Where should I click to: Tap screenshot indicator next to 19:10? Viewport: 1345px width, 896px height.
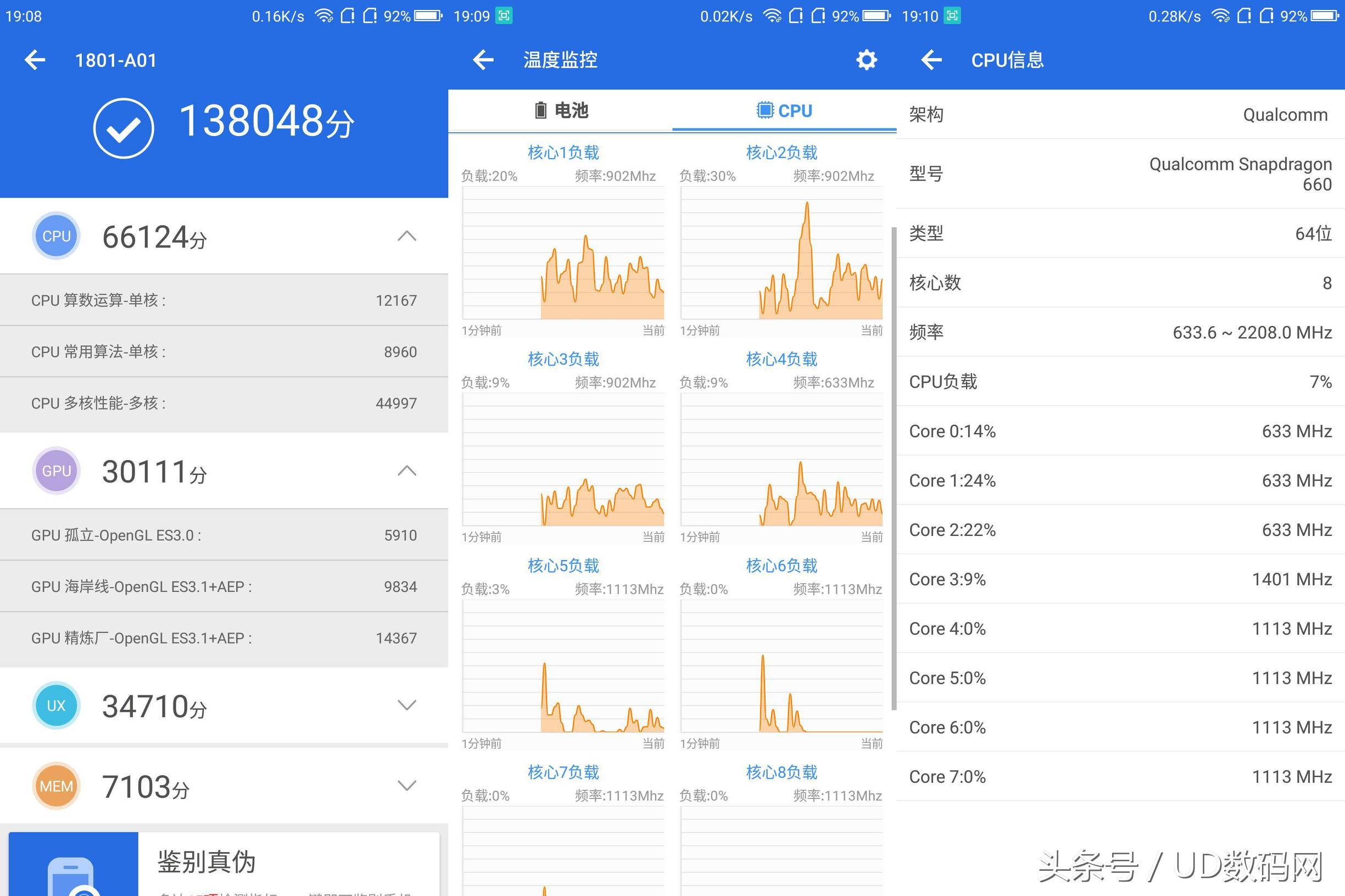[952, 16]
